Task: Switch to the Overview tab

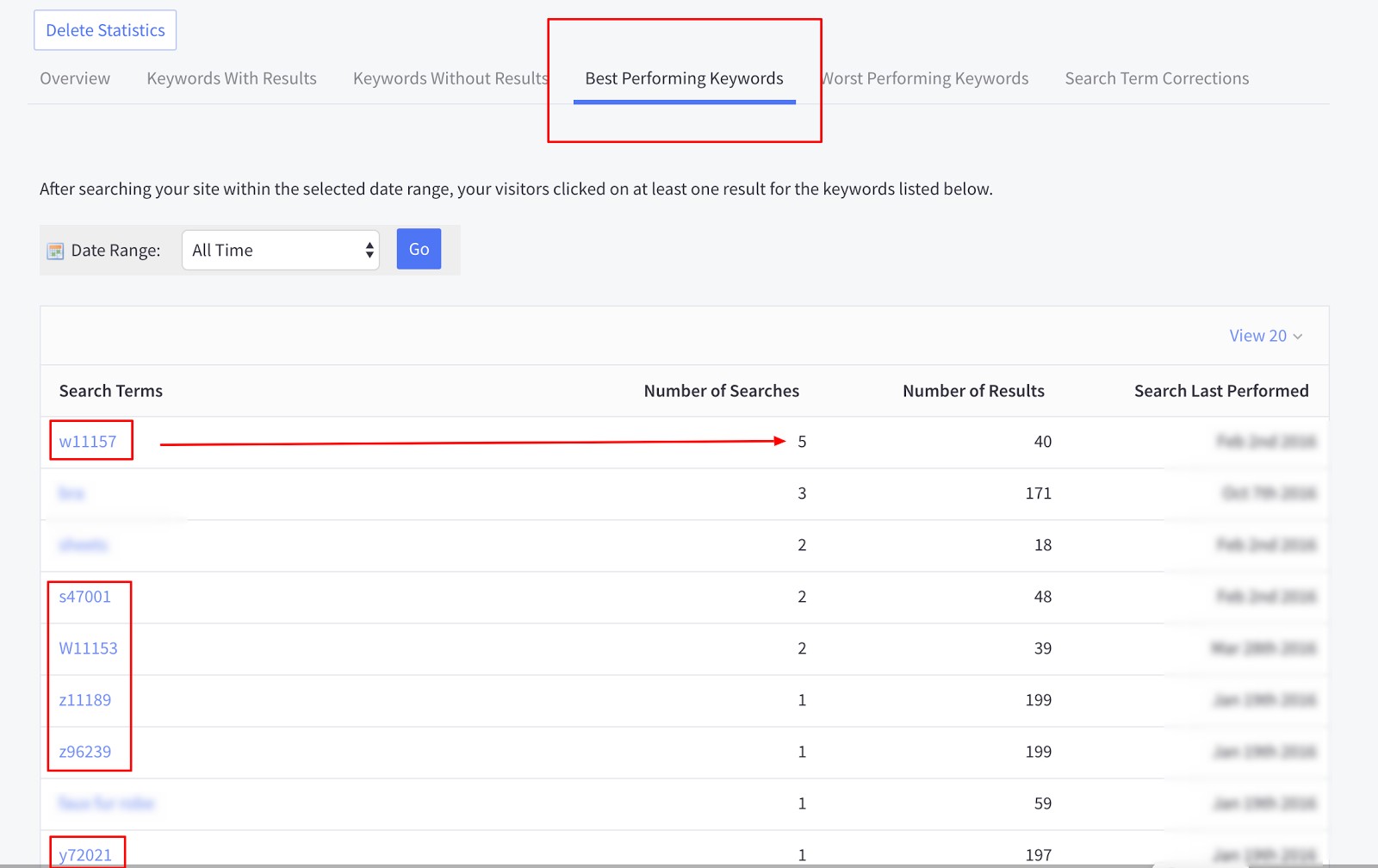Action: (x=75, y=78)
